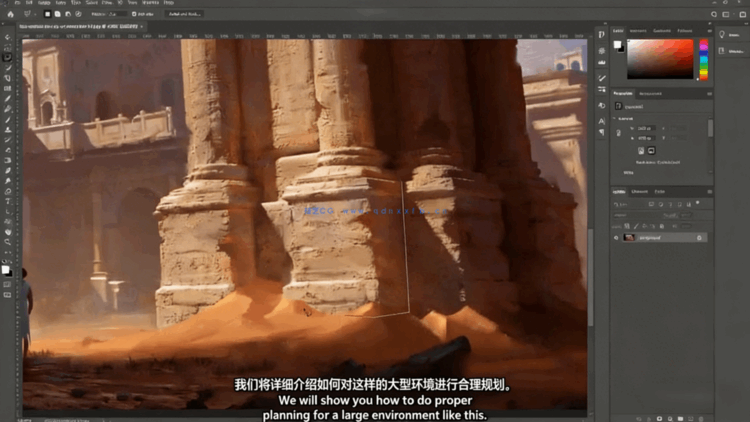
Task: Open the Paragraph panel icon
Action: tap(602, 132)
